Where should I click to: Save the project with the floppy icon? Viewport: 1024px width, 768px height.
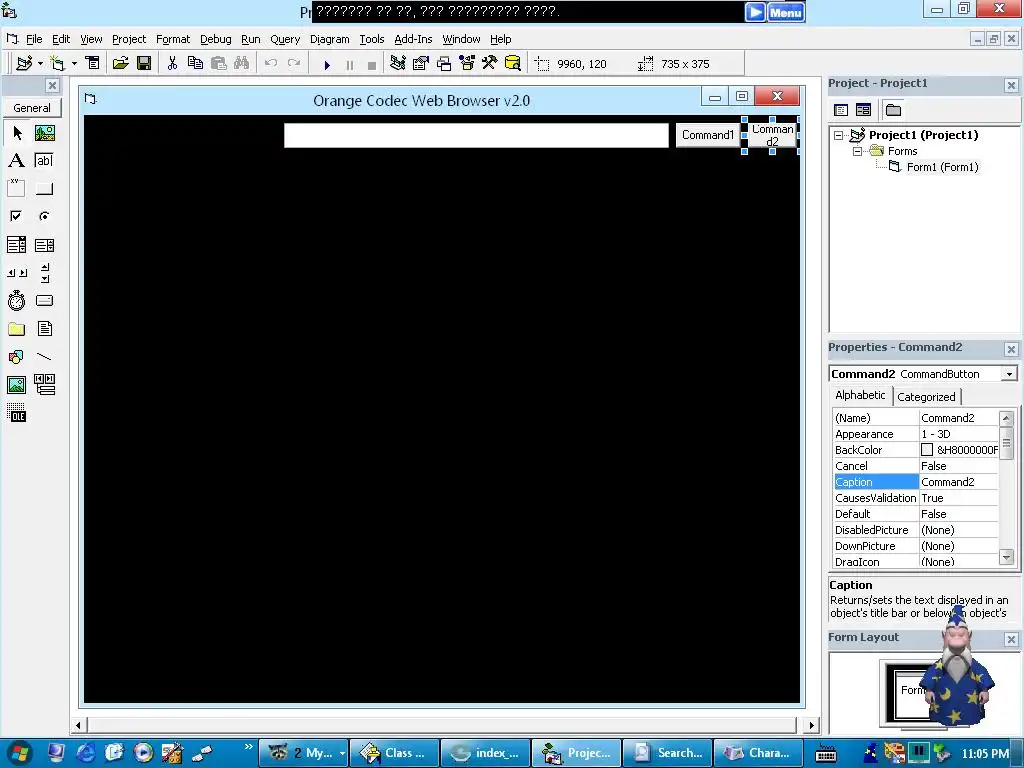click(144, 63)
